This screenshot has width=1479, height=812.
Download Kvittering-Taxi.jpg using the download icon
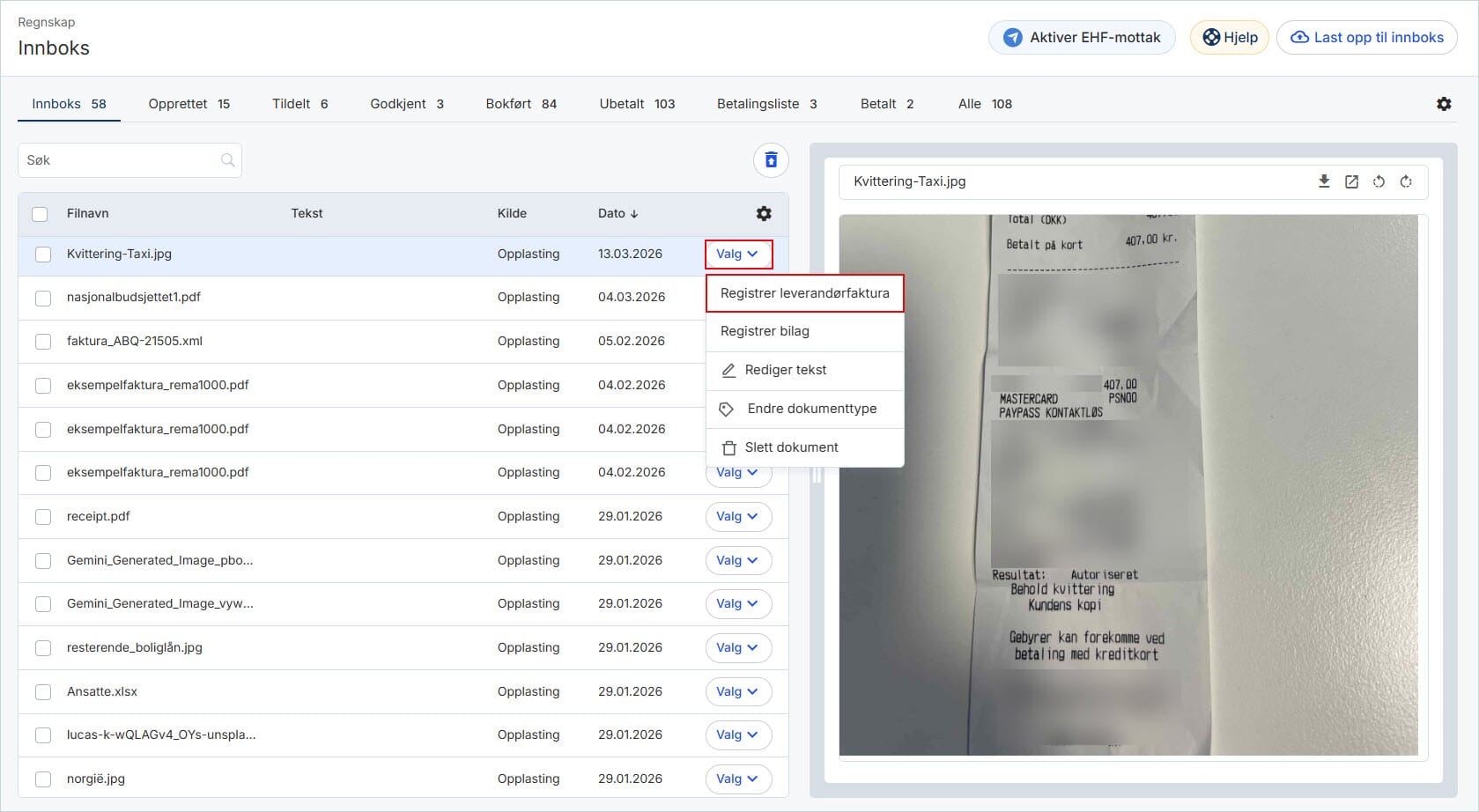click(1324, 181)
